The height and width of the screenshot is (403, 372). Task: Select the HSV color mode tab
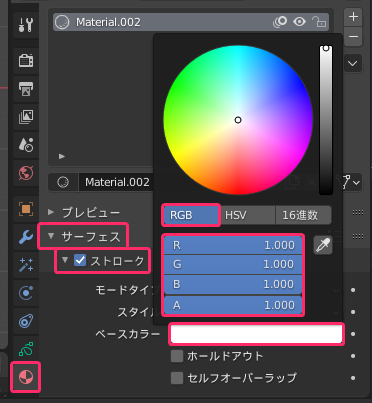coord(247,215)
